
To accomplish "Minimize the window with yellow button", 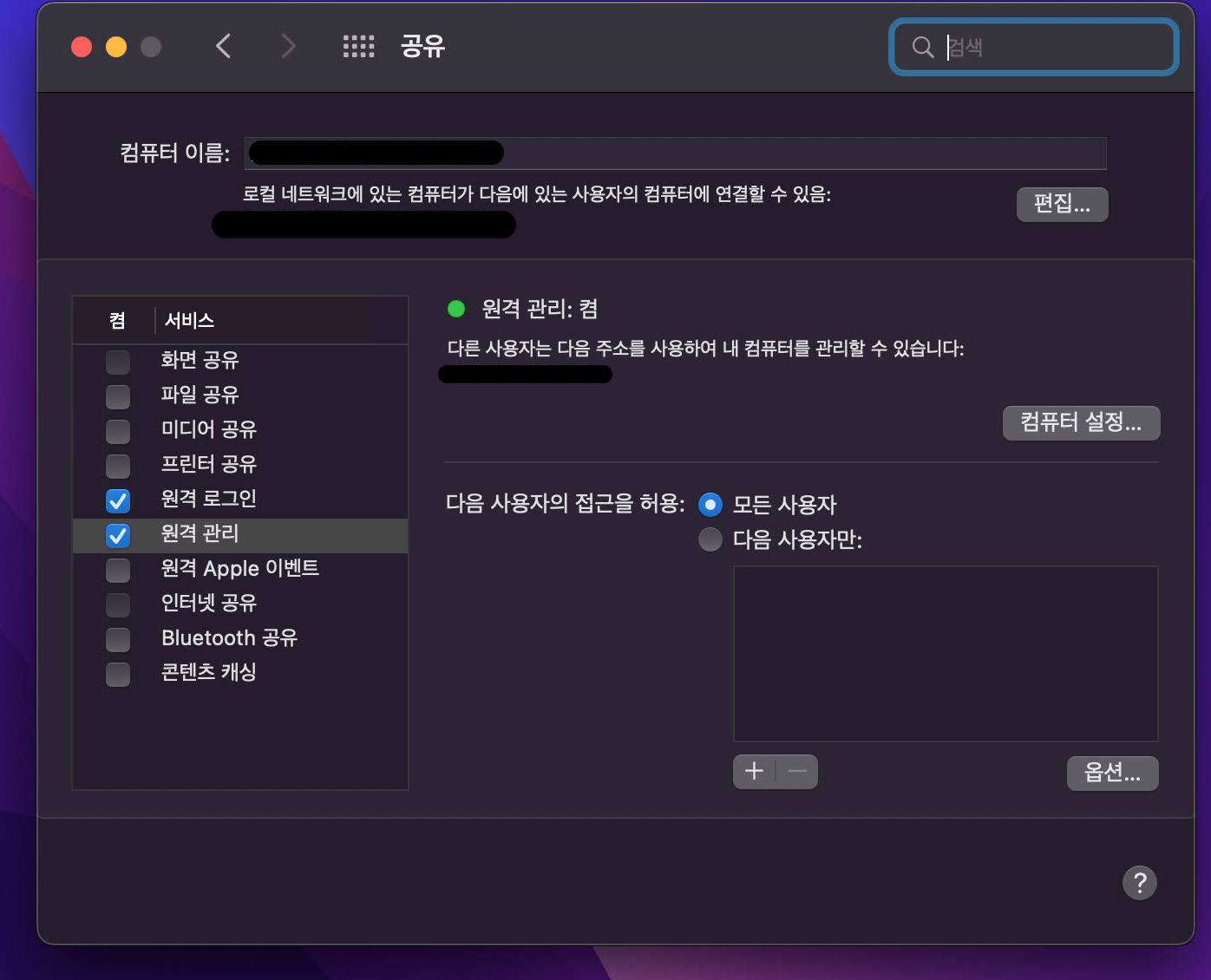I will coord(116,47).
